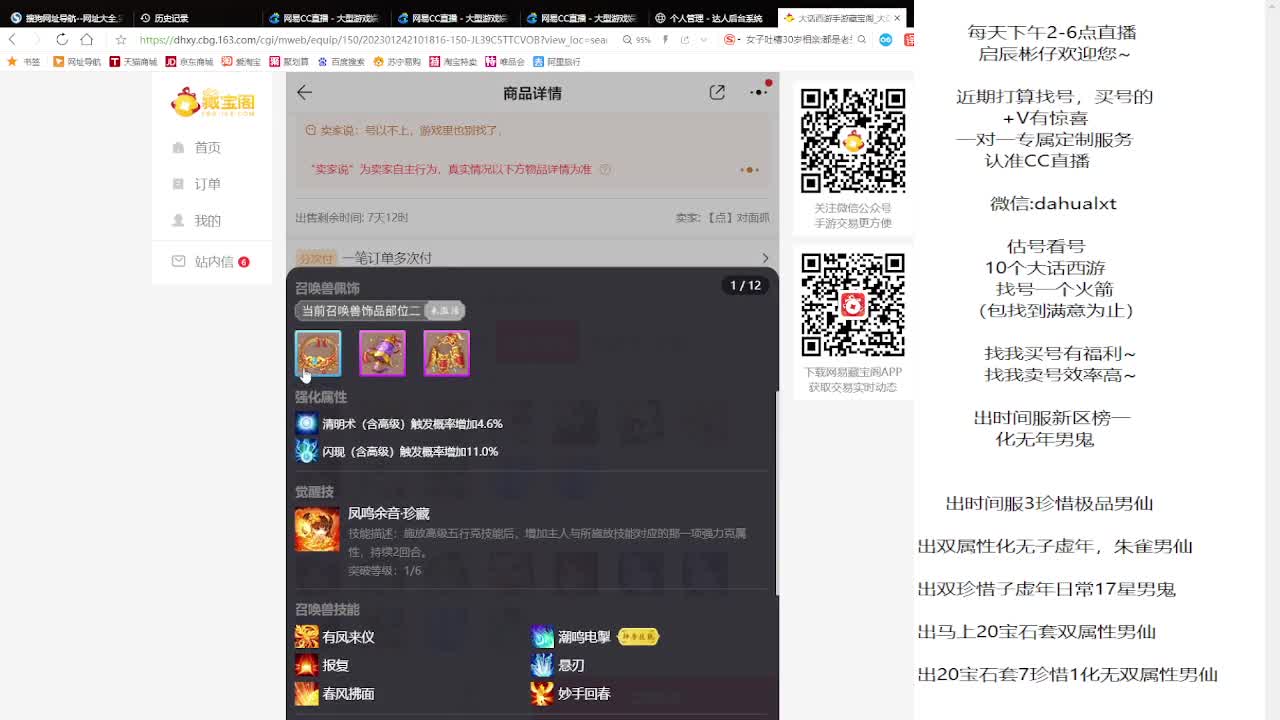Click the 当前召唤兽饰品部位二 label
The image size is (1280, 720).
tap(361, 311)
